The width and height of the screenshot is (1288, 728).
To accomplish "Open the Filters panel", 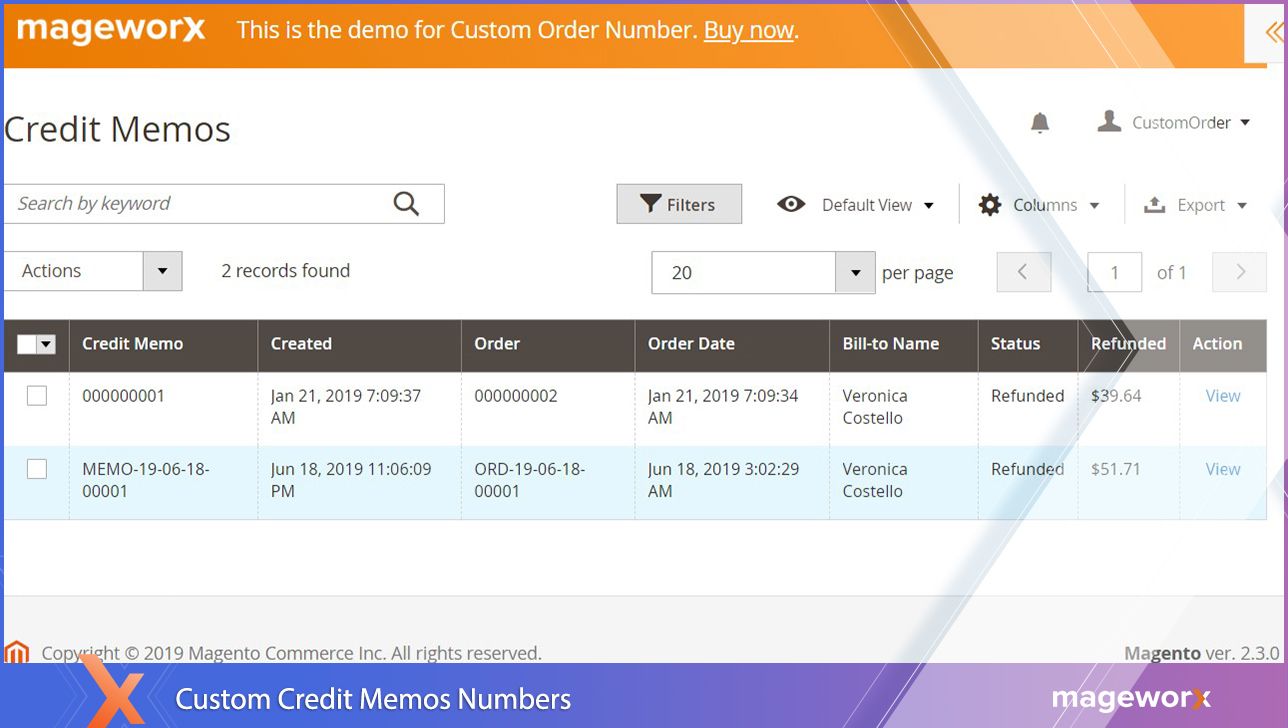I will (x=679, y=204).
